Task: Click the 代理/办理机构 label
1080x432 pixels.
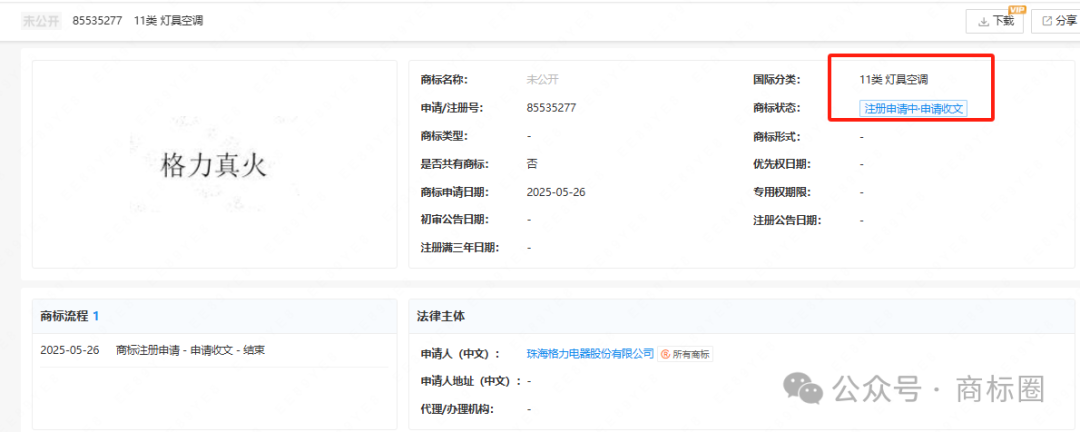Action: click(x=457, y=409)
